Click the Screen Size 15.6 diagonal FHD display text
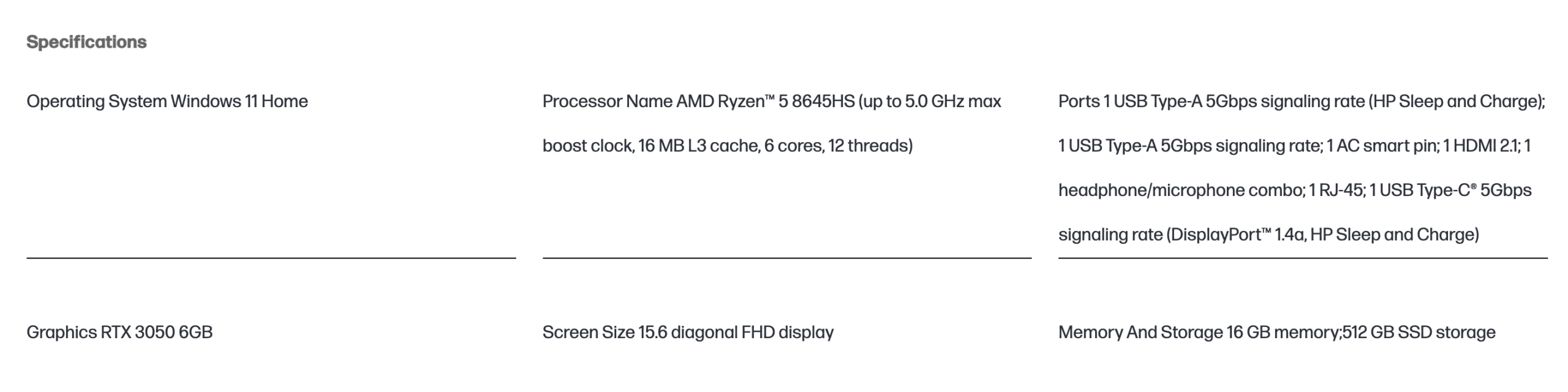 [688, 332]
